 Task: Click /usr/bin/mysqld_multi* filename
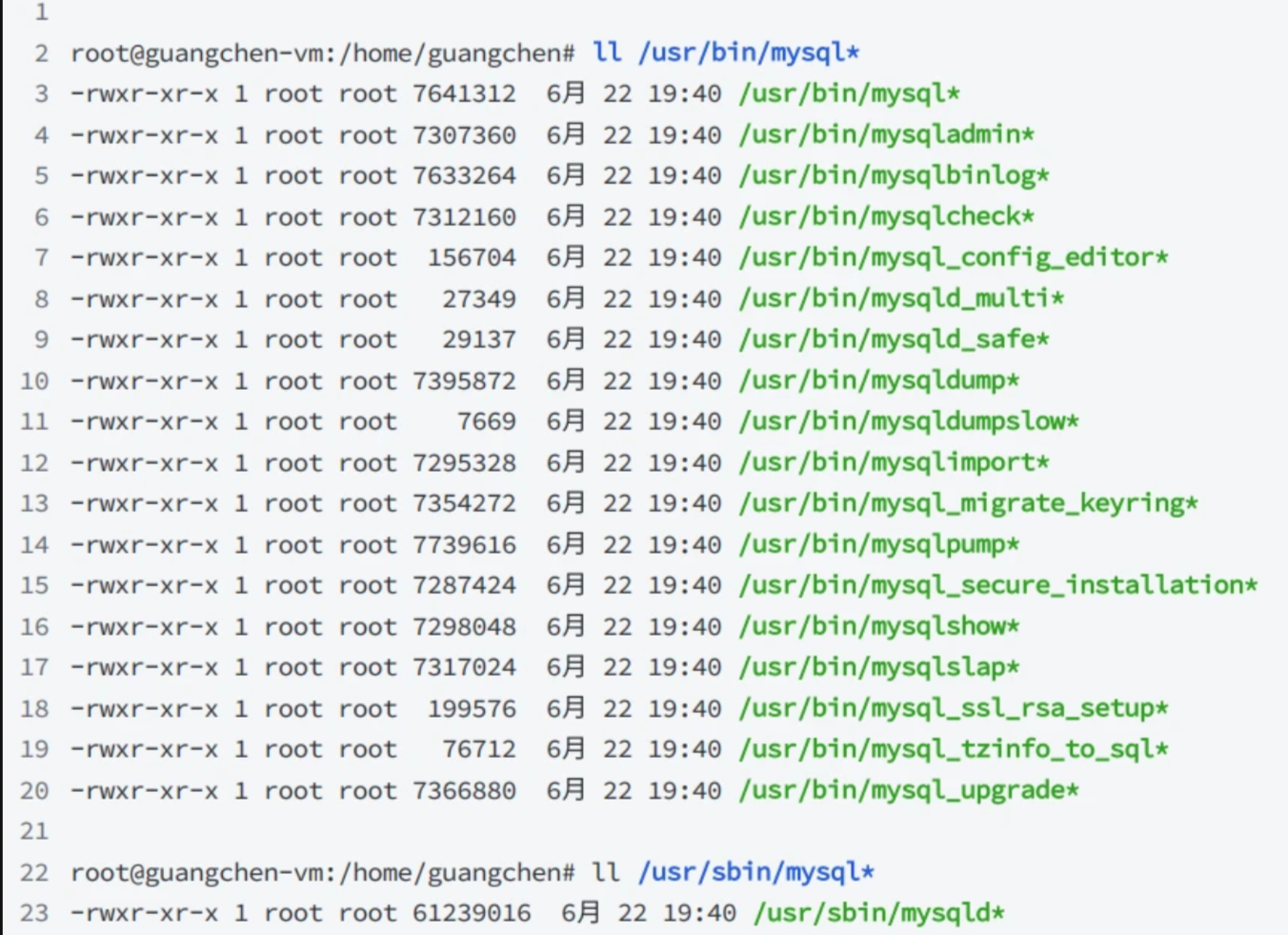901,298
